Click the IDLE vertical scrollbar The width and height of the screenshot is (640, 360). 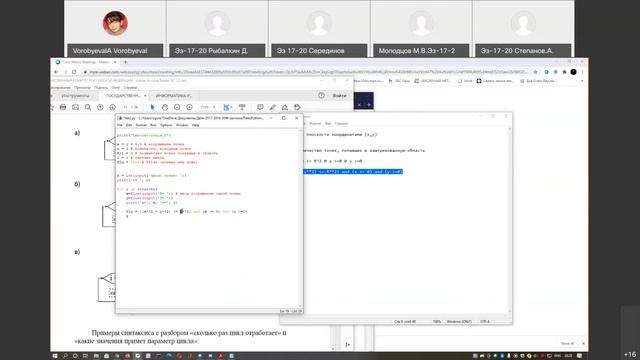(x=301, y=218)
